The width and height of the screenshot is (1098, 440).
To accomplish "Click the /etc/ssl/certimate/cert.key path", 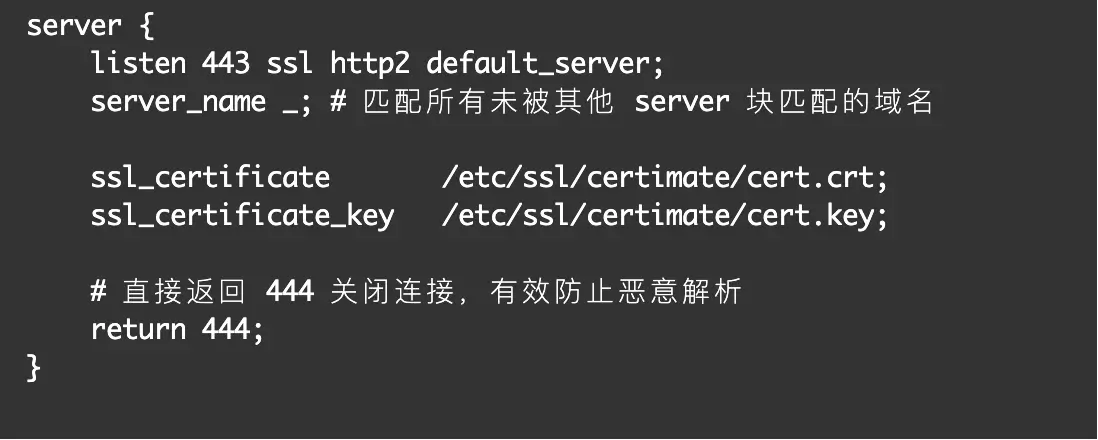I will 664,216.
